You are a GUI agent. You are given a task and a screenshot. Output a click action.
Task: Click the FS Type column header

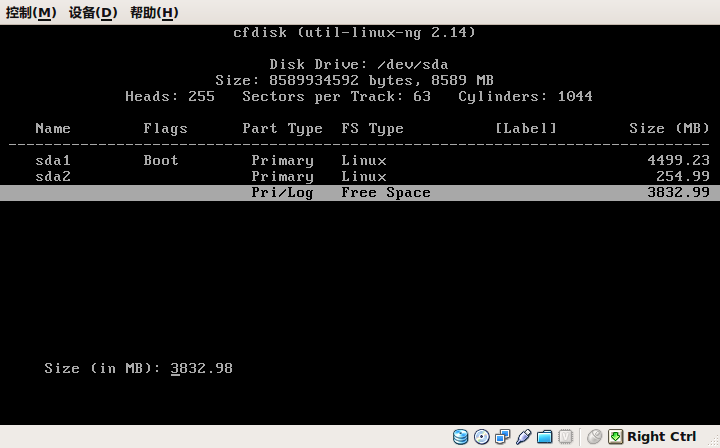tap(372, 129)
